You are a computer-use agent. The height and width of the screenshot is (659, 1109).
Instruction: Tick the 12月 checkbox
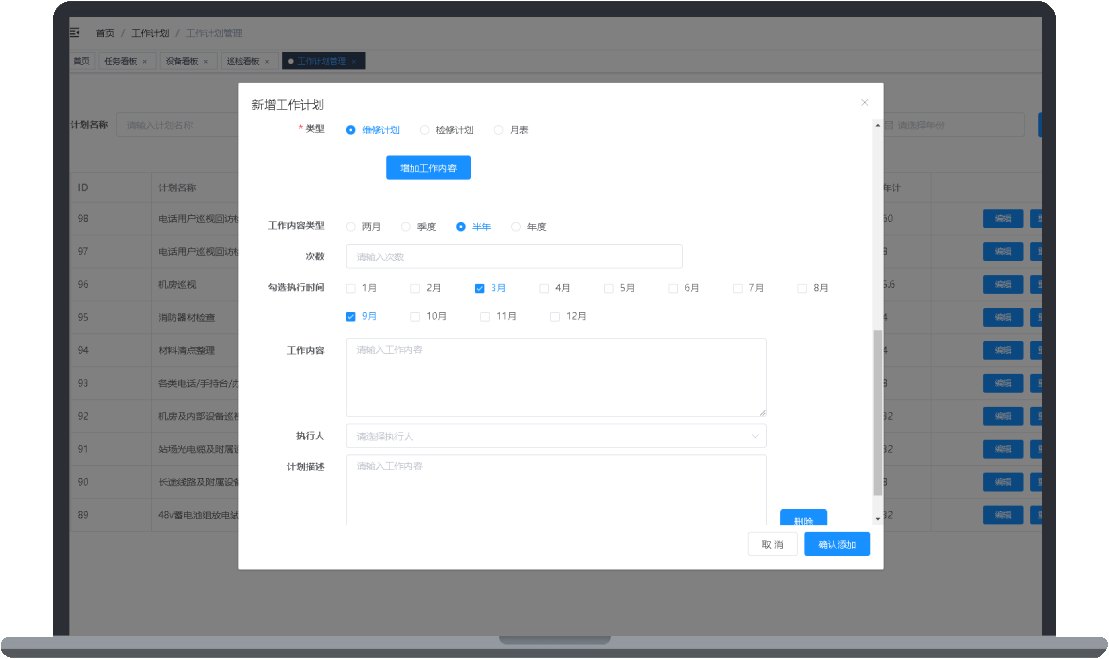pyautogui.click(x=555, y=317)
